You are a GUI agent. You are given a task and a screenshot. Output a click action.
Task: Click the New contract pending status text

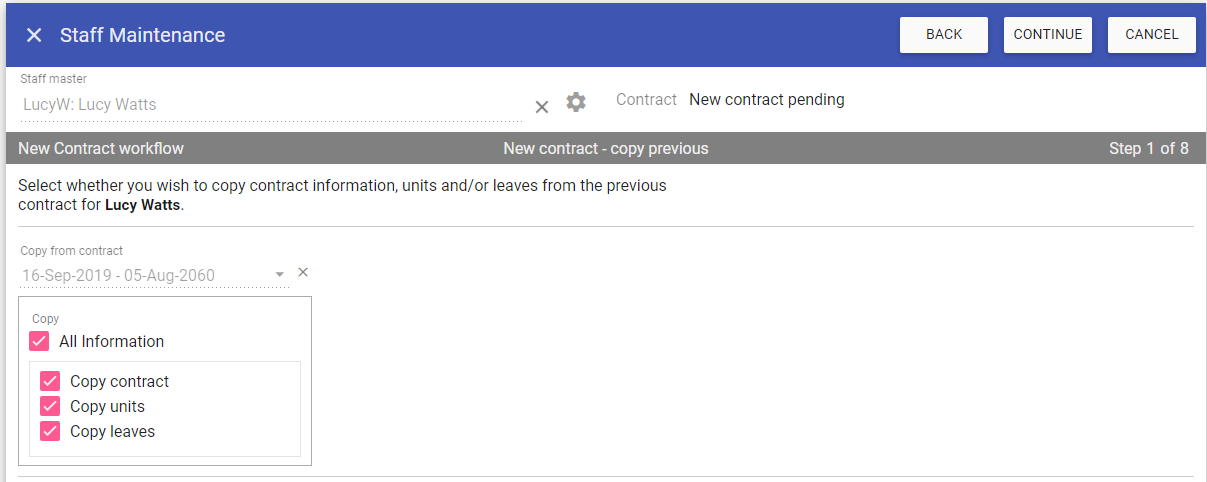click(x=766, y=100)
